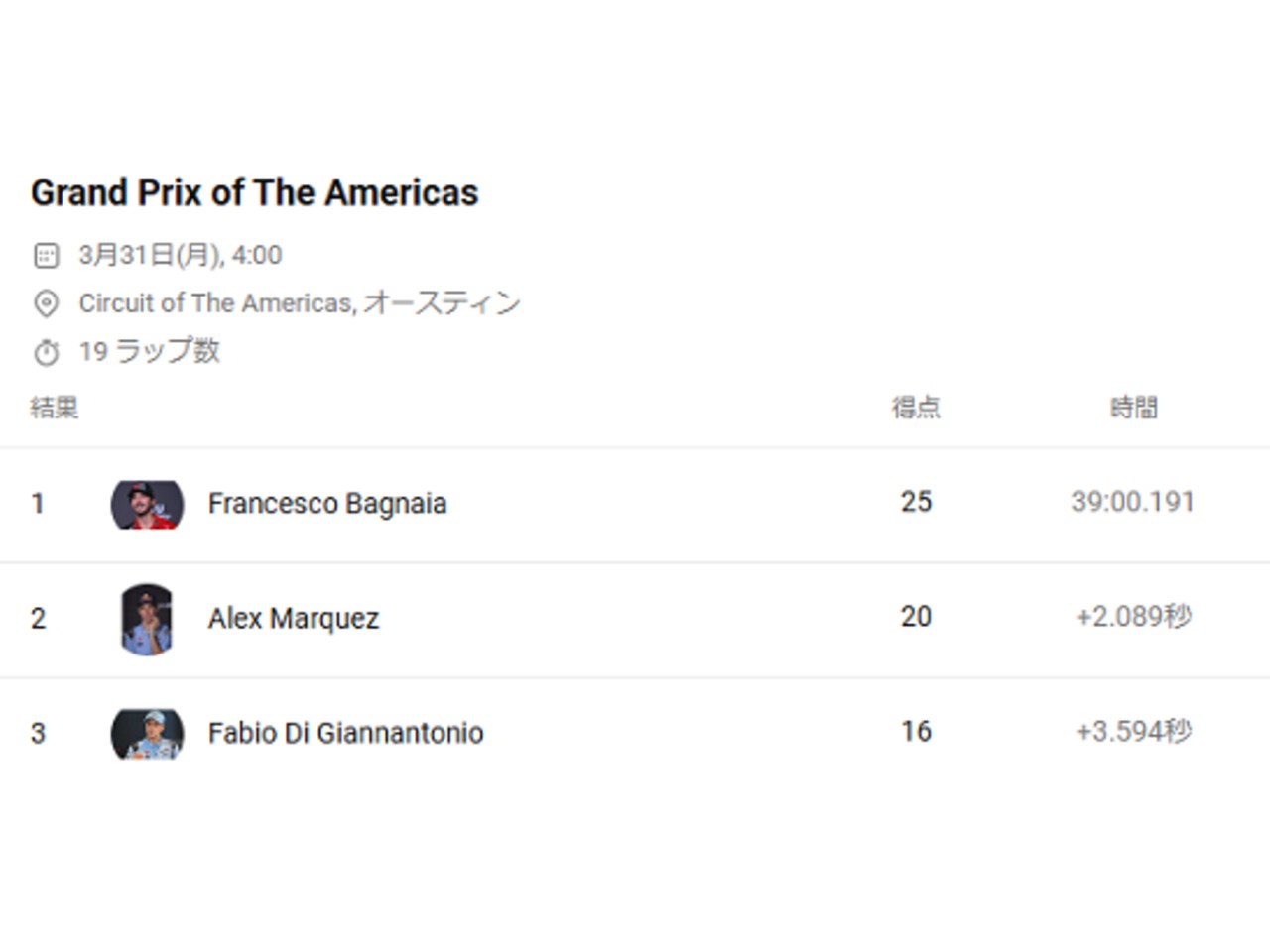Select the Alex Marquez name
This screenshot has width=1270, height=952.
tap(293, 619)
